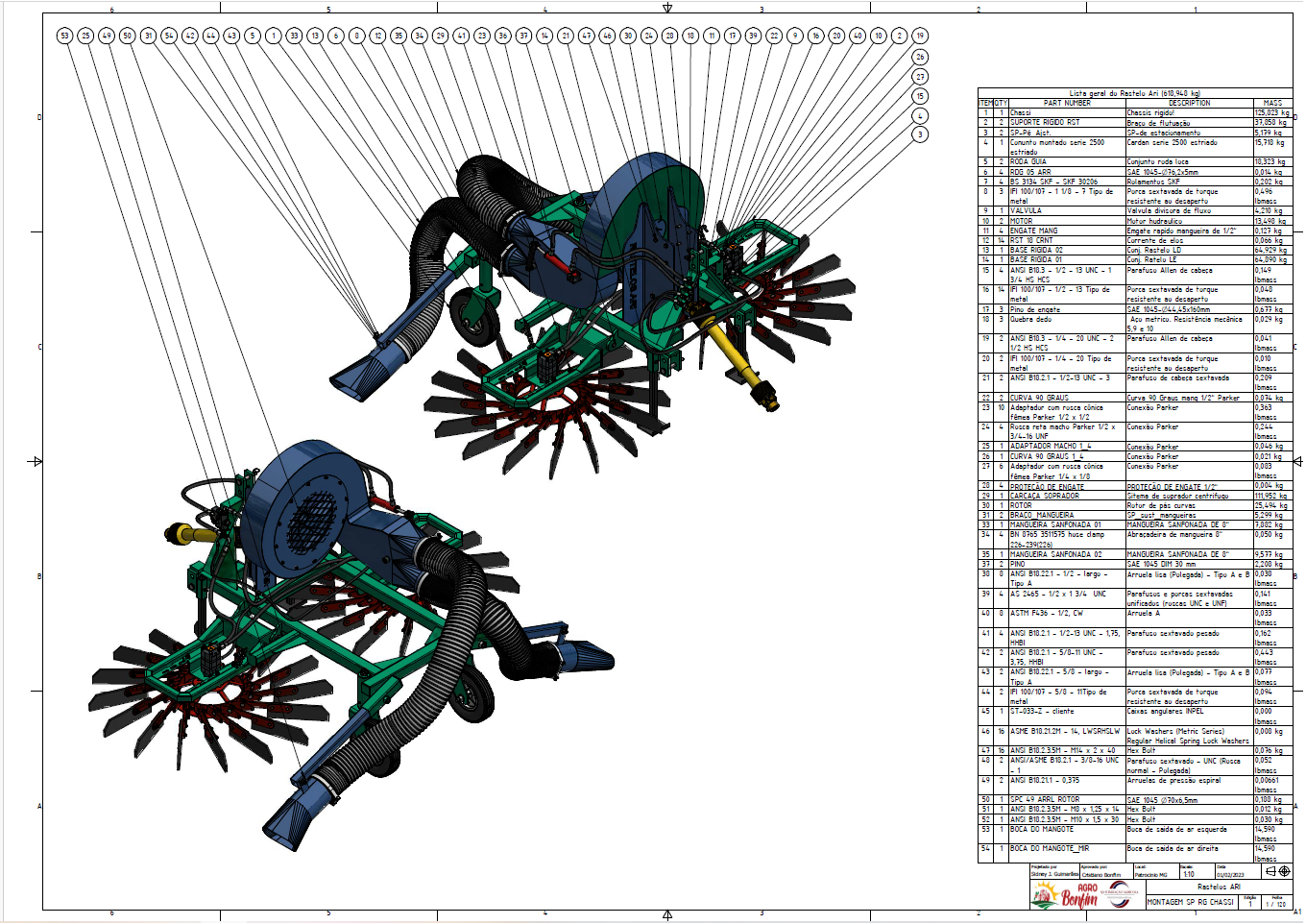Image resolution: width=1306 pixels, height=924 pixels.
Task: Select the 'VALVULA' part cell
Action: (1067, 210)
